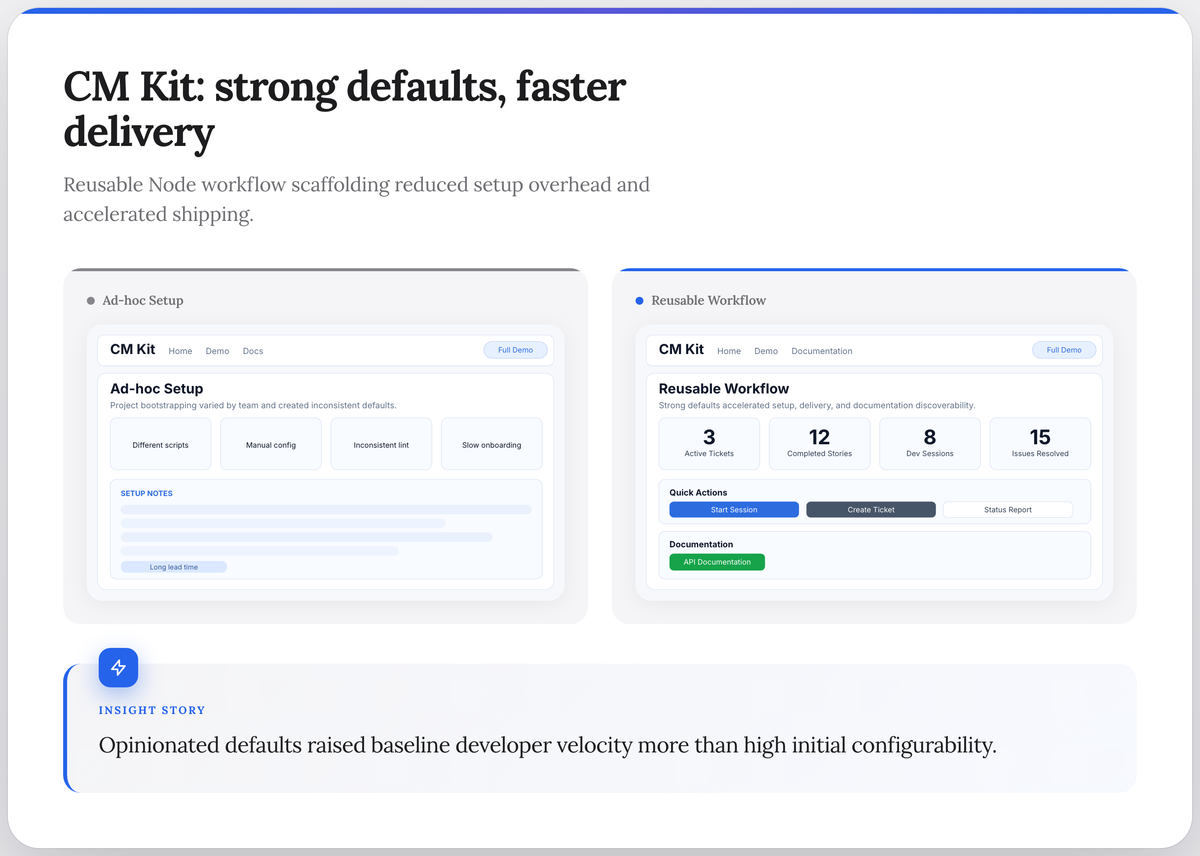Click the blue status dot beside Reusable Workflow

pos(637,300)
